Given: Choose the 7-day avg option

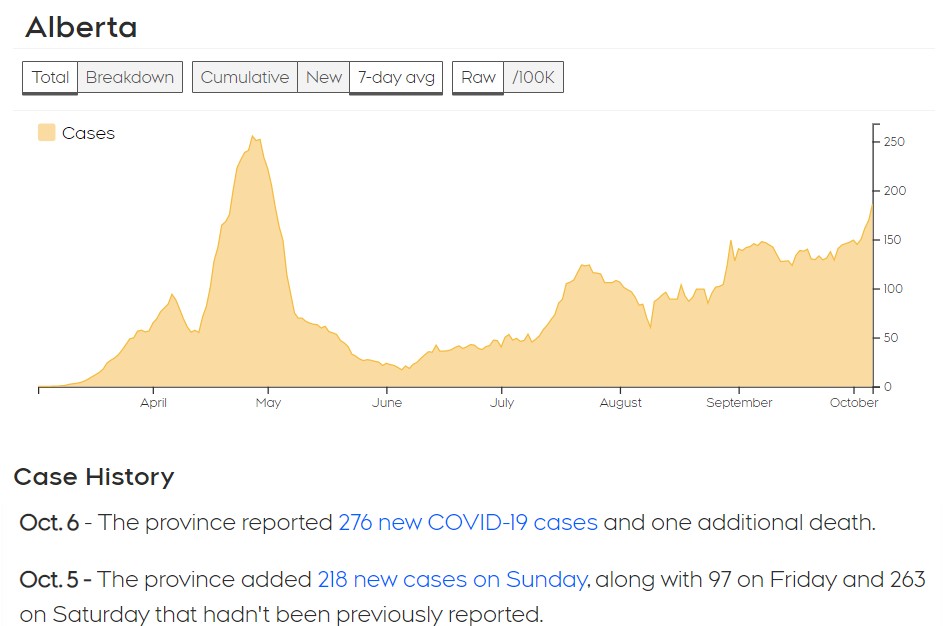Looking at the screenshot, I should coord(396,78).
